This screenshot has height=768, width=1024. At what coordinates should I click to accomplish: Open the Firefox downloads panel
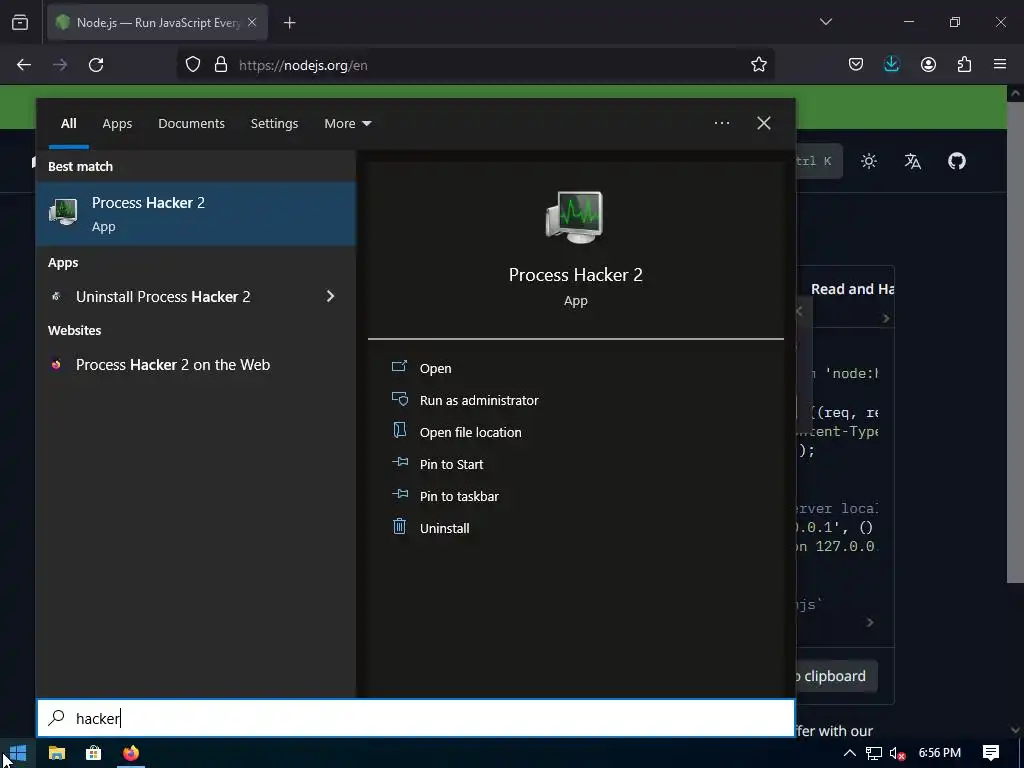coord(891,64)
